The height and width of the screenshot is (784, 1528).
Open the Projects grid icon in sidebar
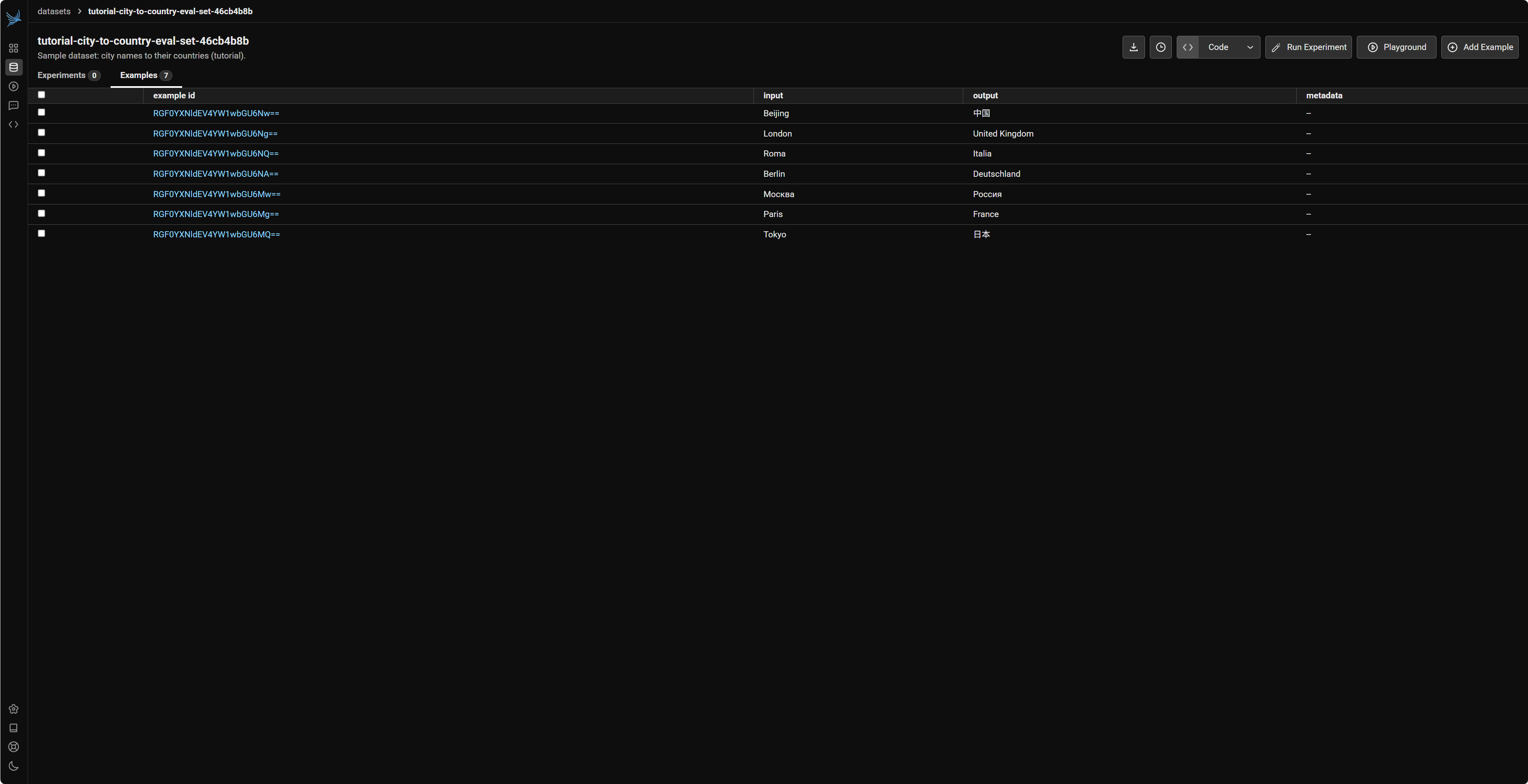point(14,48)
